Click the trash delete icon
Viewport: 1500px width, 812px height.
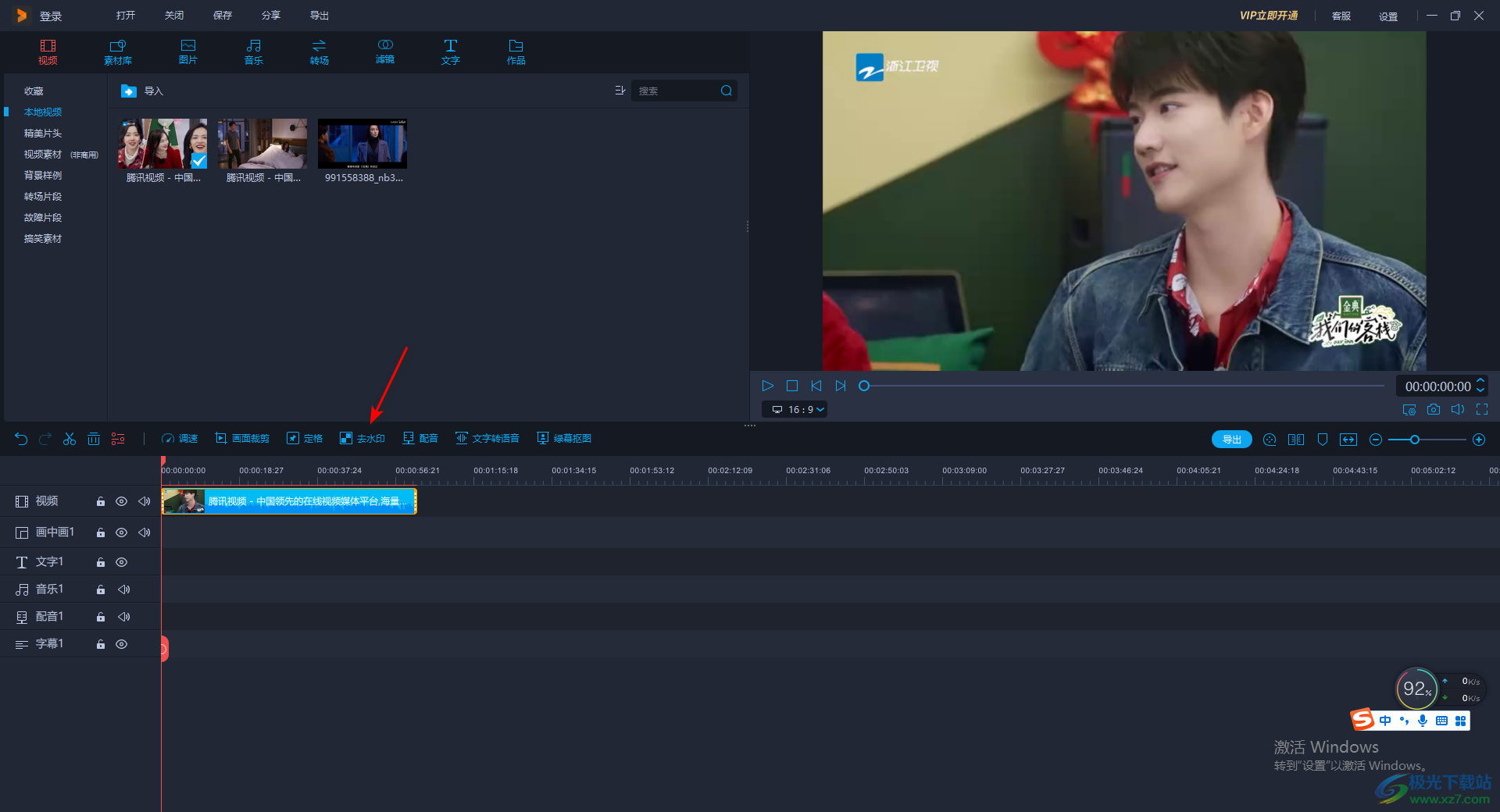coord(94,439)
